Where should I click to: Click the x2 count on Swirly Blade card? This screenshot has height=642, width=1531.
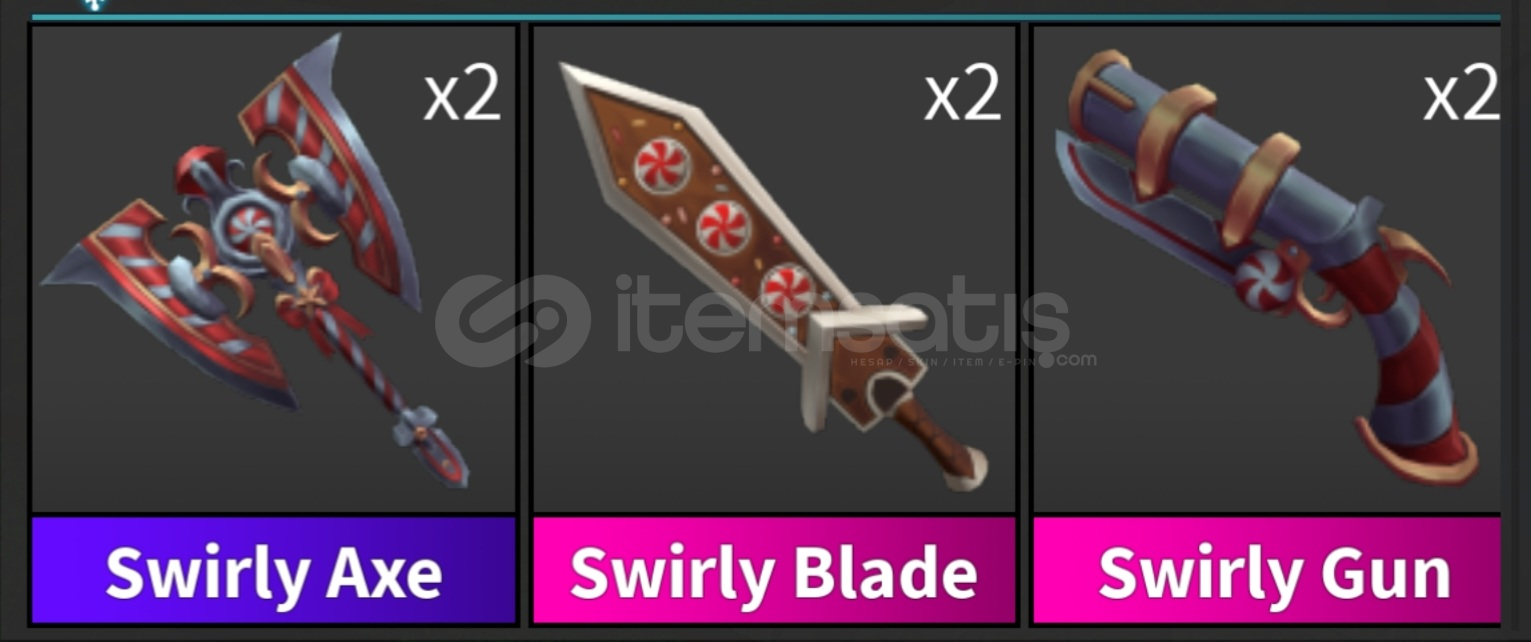962,94
